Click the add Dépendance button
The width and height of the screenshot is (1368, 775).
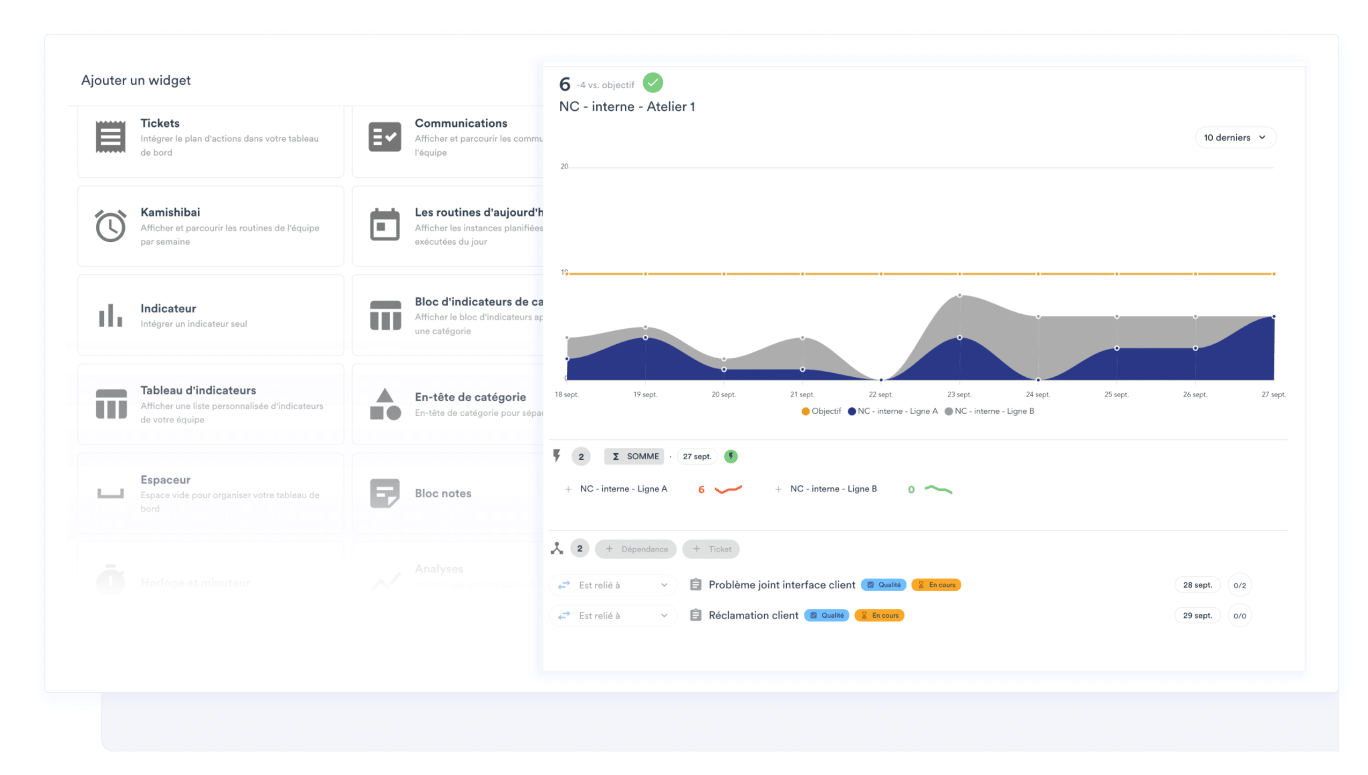[636, 549]
